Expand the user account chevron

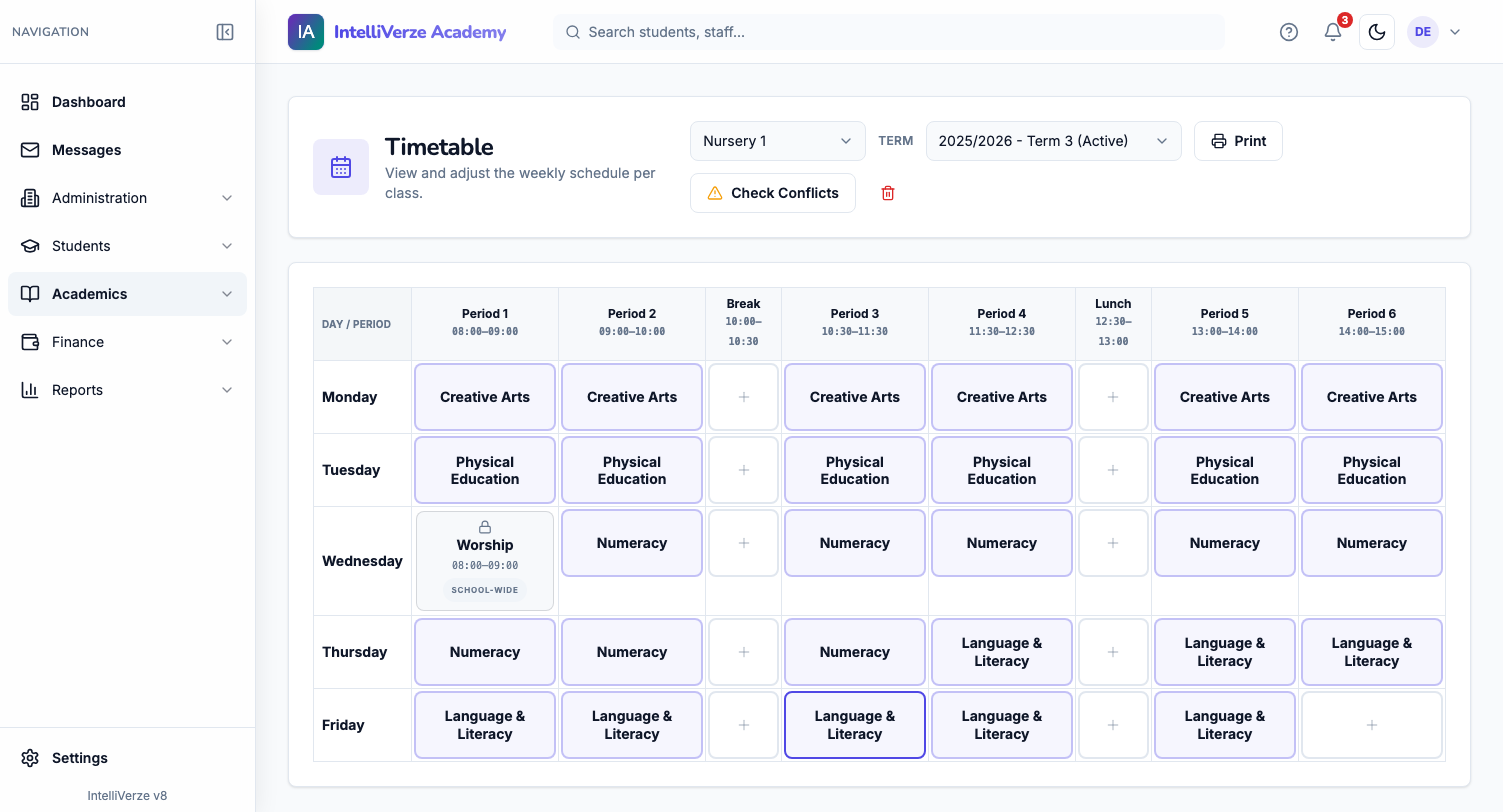pos(1455,32)
